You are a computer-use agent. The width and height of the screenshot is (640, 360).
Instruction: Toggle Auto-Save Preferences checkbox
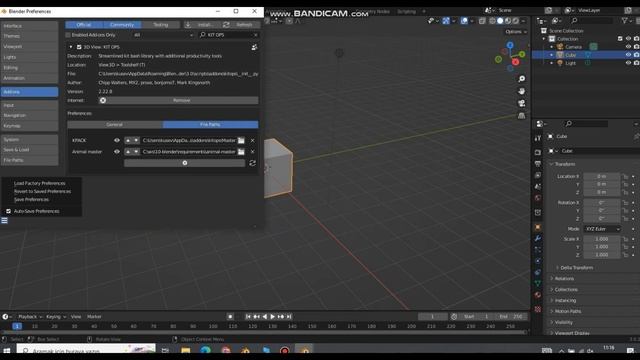9,211
